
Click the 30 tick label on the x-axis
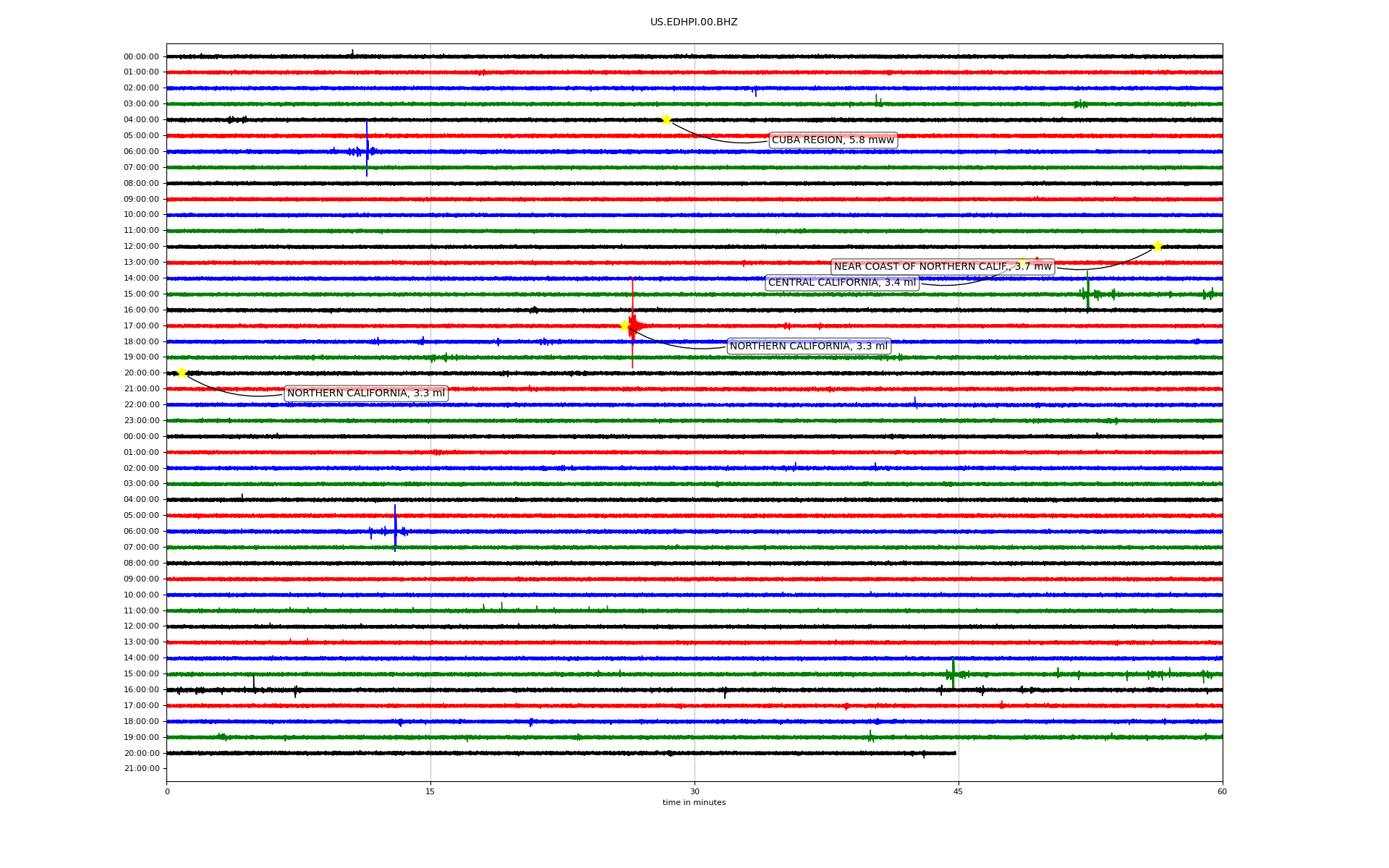coord(694,791)
